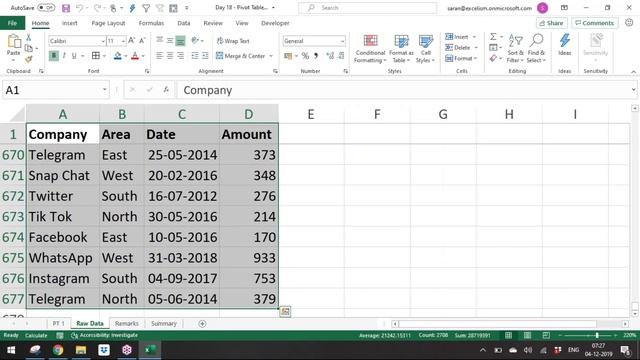Add a new sheet with plus button

click(x=202, y=324)
